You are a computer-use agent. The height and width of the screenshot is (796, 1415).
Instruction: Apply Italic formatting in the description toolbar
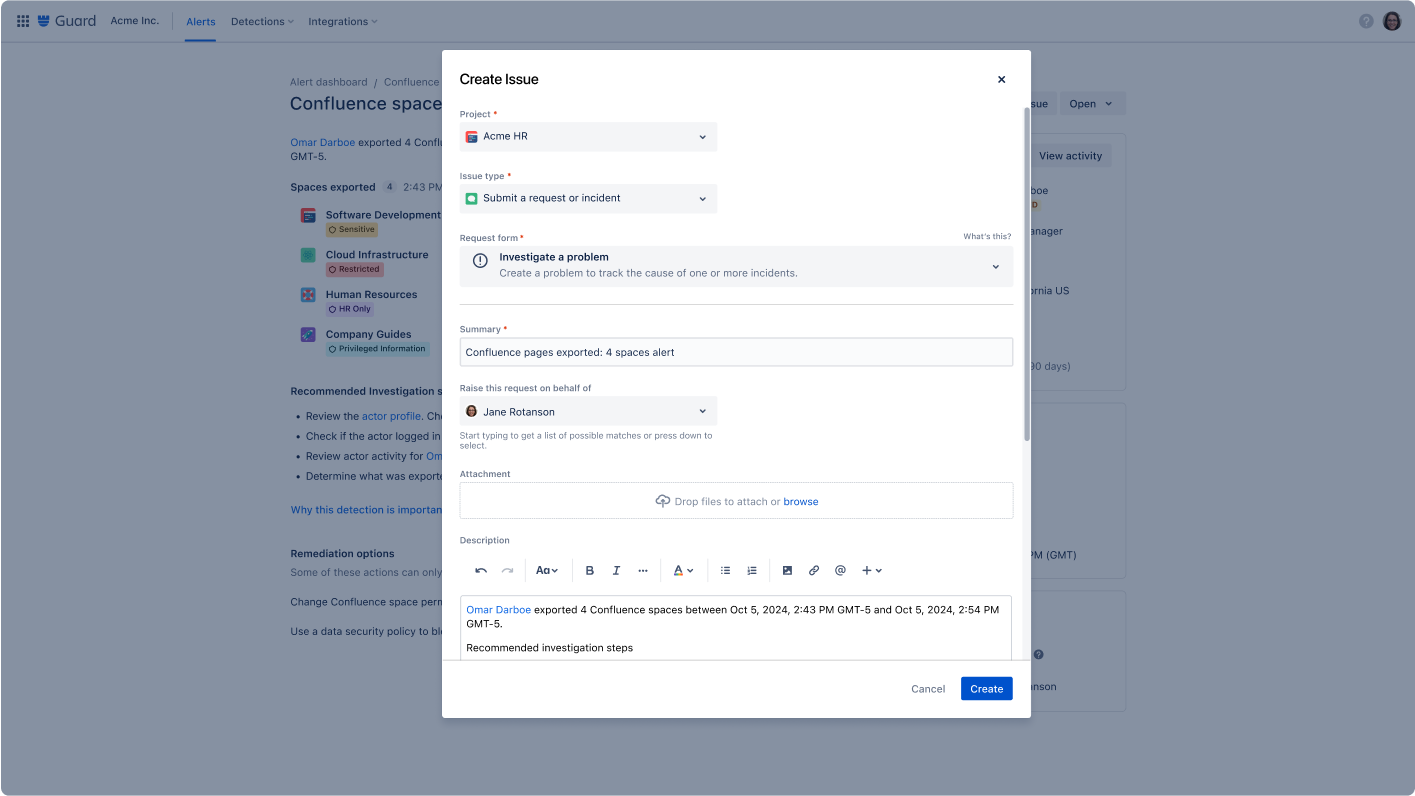pos(616,570)
